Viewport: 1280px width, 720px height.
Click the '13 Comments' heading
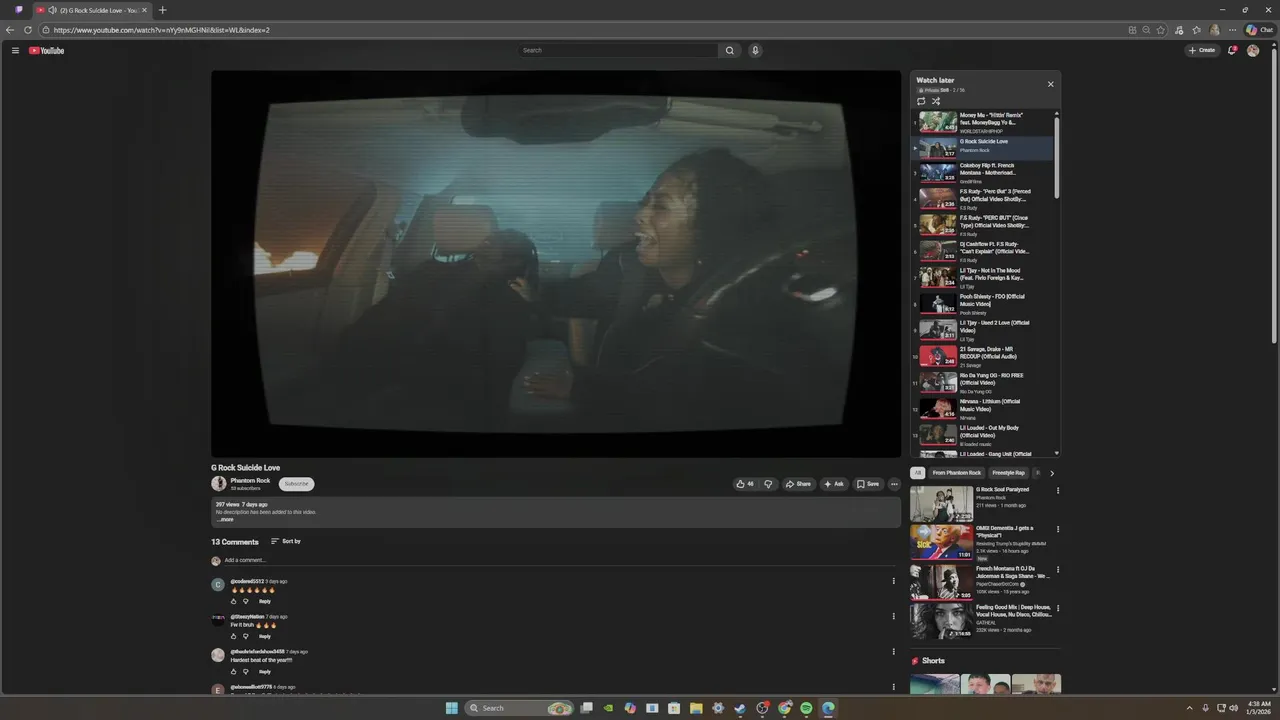[235, 542]
